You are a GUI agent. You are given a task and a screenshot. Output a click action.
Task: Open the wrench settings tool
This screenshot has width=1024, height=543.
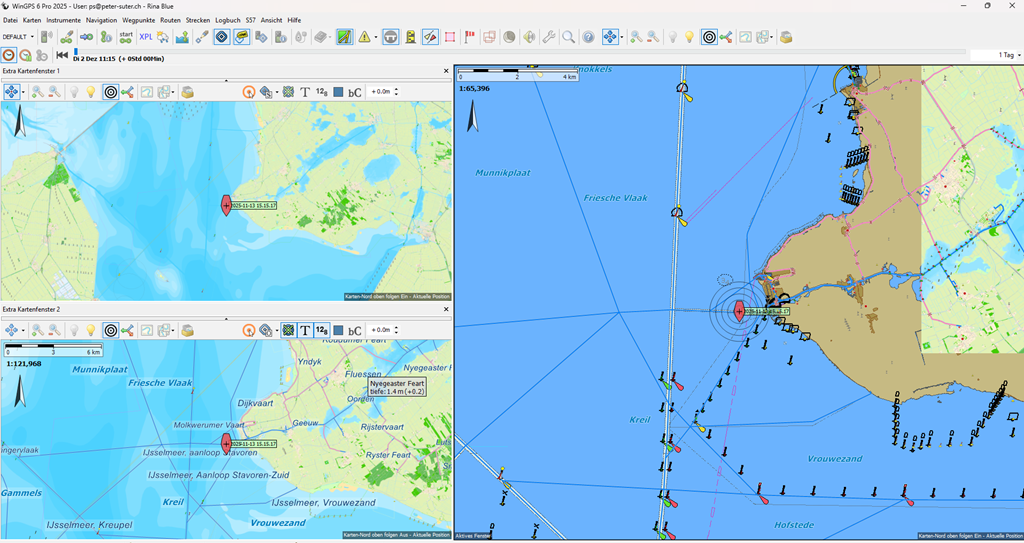pos(548,37)
